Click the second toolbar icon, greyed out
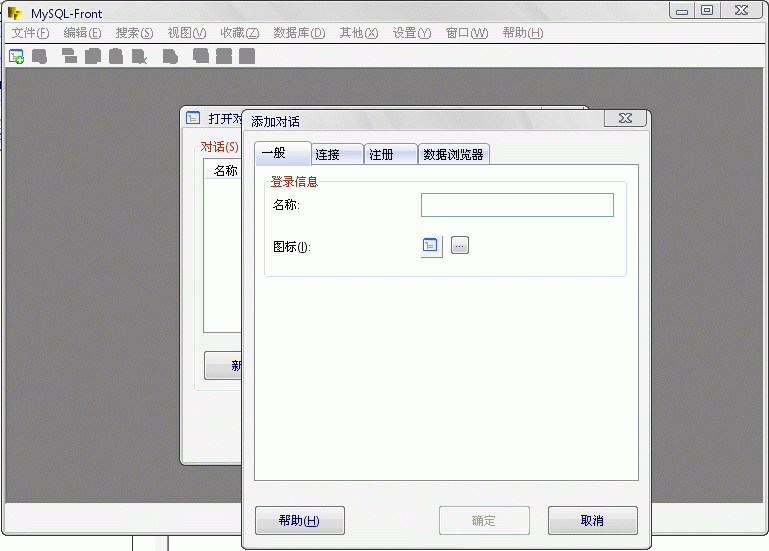Image resolution: width=769 pixels, height=551 pixels. (x=39, y=56)
